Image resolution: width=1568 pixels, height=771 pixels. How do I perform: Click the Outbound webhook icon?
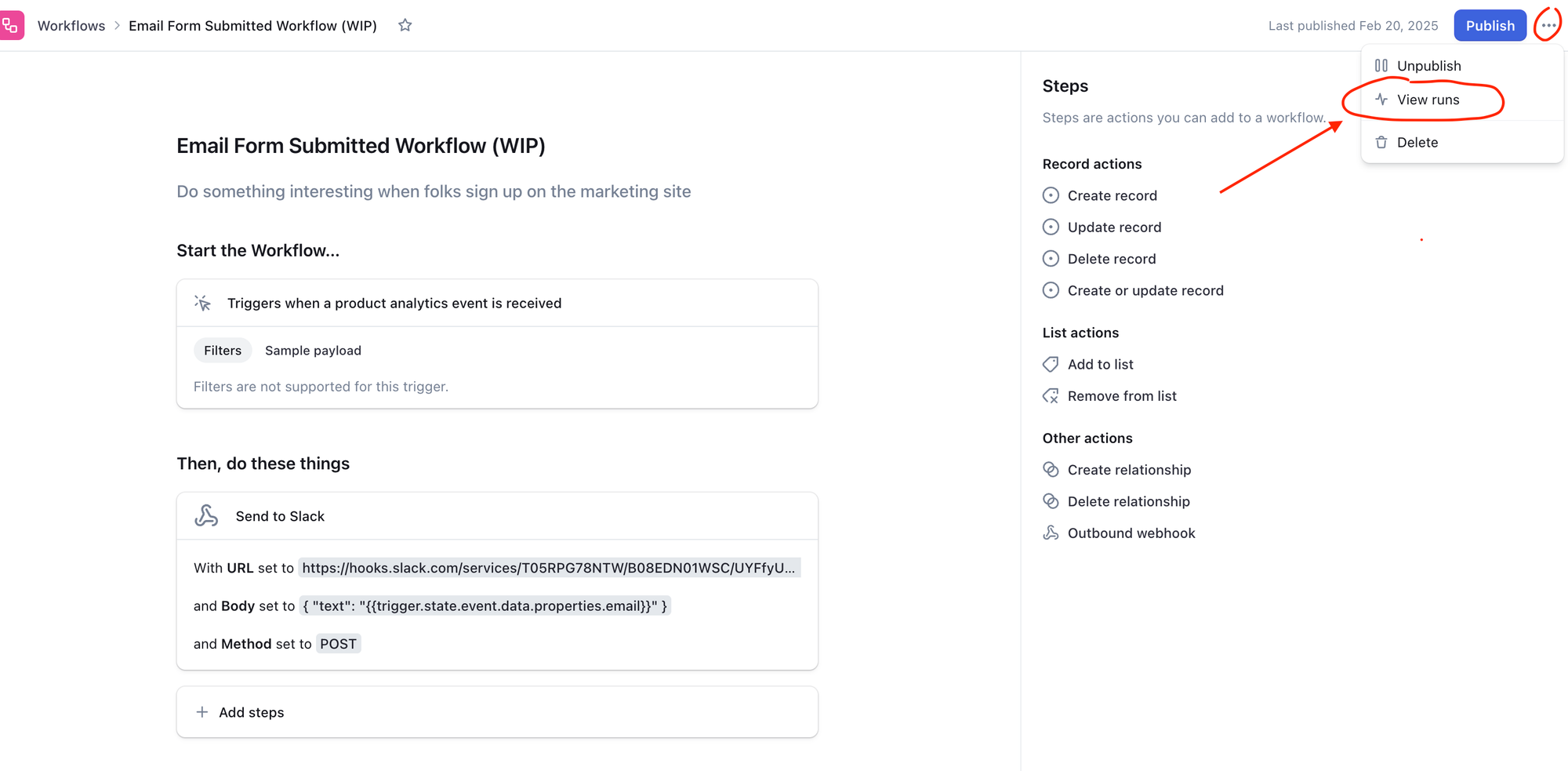tap(1051, 533)
